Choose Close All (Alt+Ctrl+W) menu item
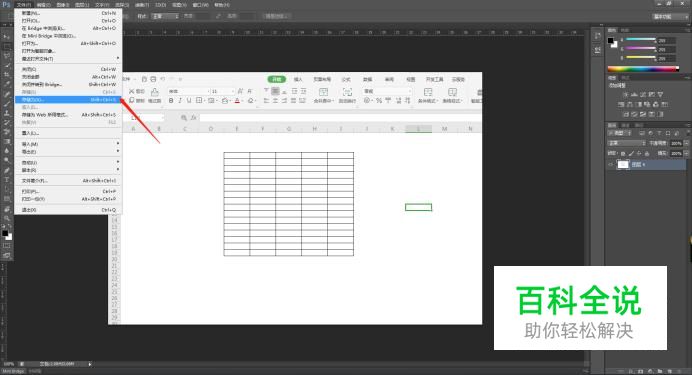692x375 pixels. [68, 77]
